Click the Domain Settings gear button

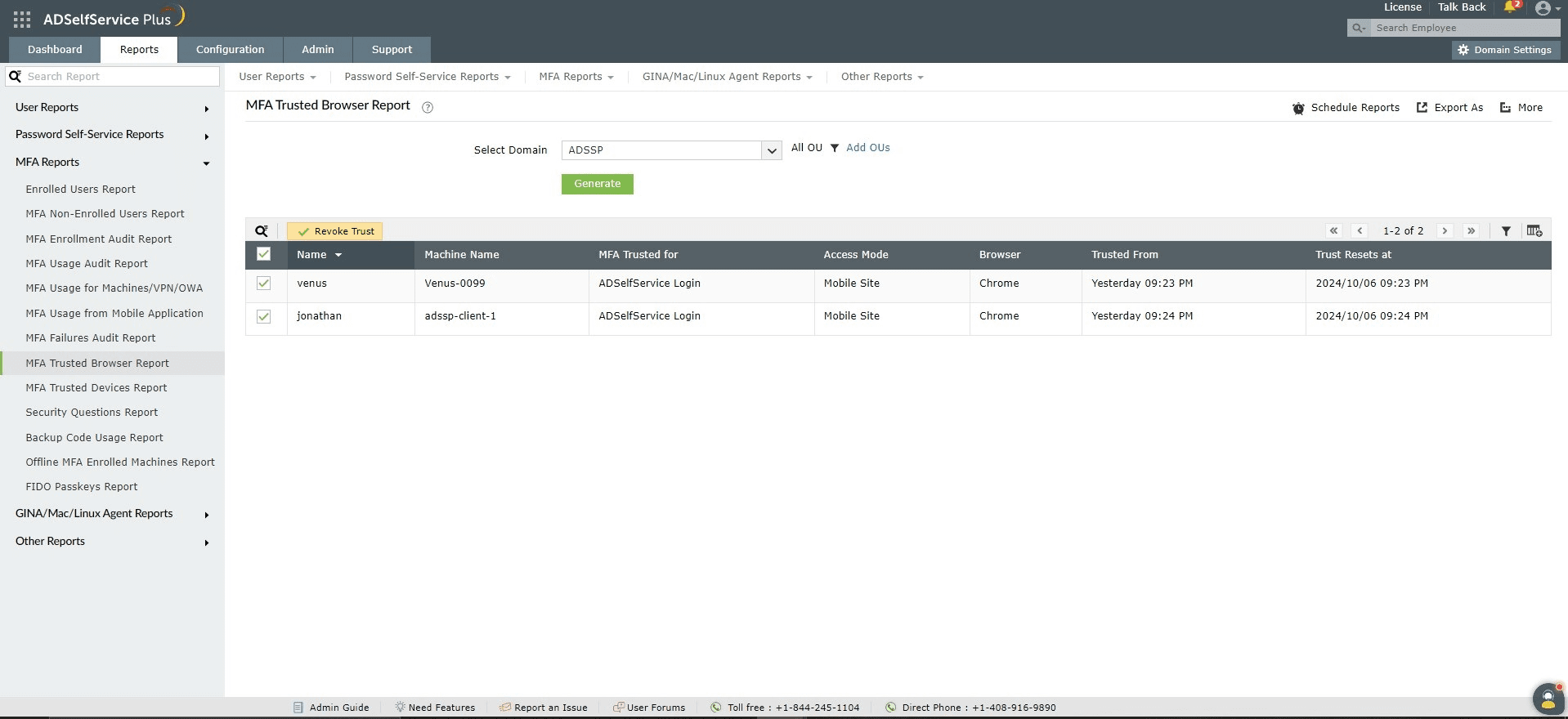1506,50
